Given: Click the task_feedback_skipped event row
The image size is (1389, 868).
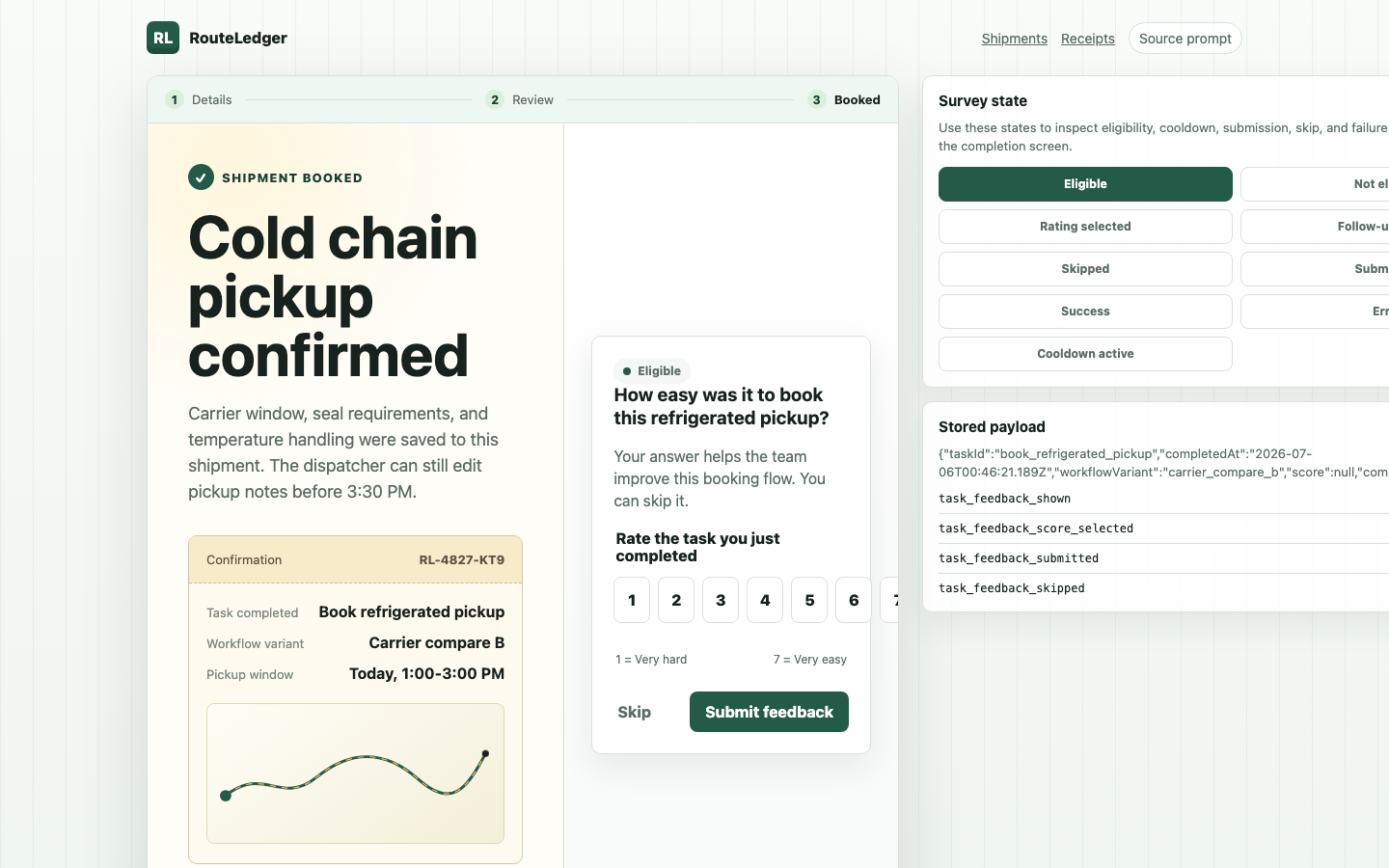Looking at the screenshot, I should pos(1163,588).
